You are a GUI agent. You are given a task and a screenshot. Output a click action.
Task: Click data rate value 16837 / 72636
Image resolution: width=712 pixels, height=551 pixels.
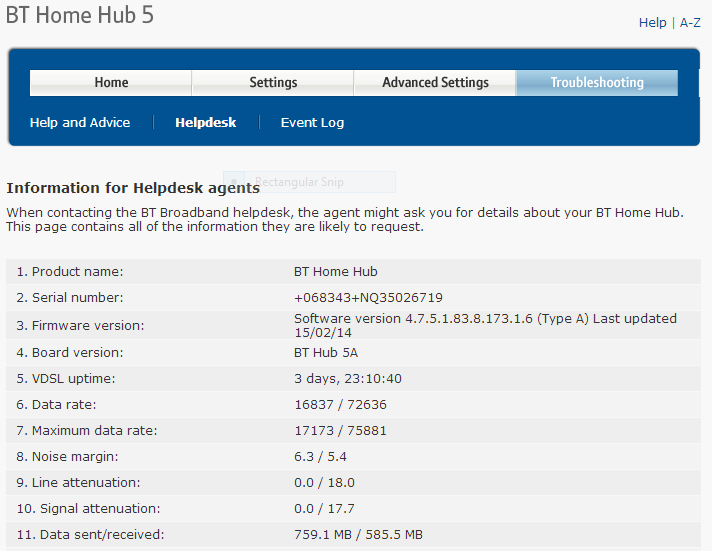(341, 404)
